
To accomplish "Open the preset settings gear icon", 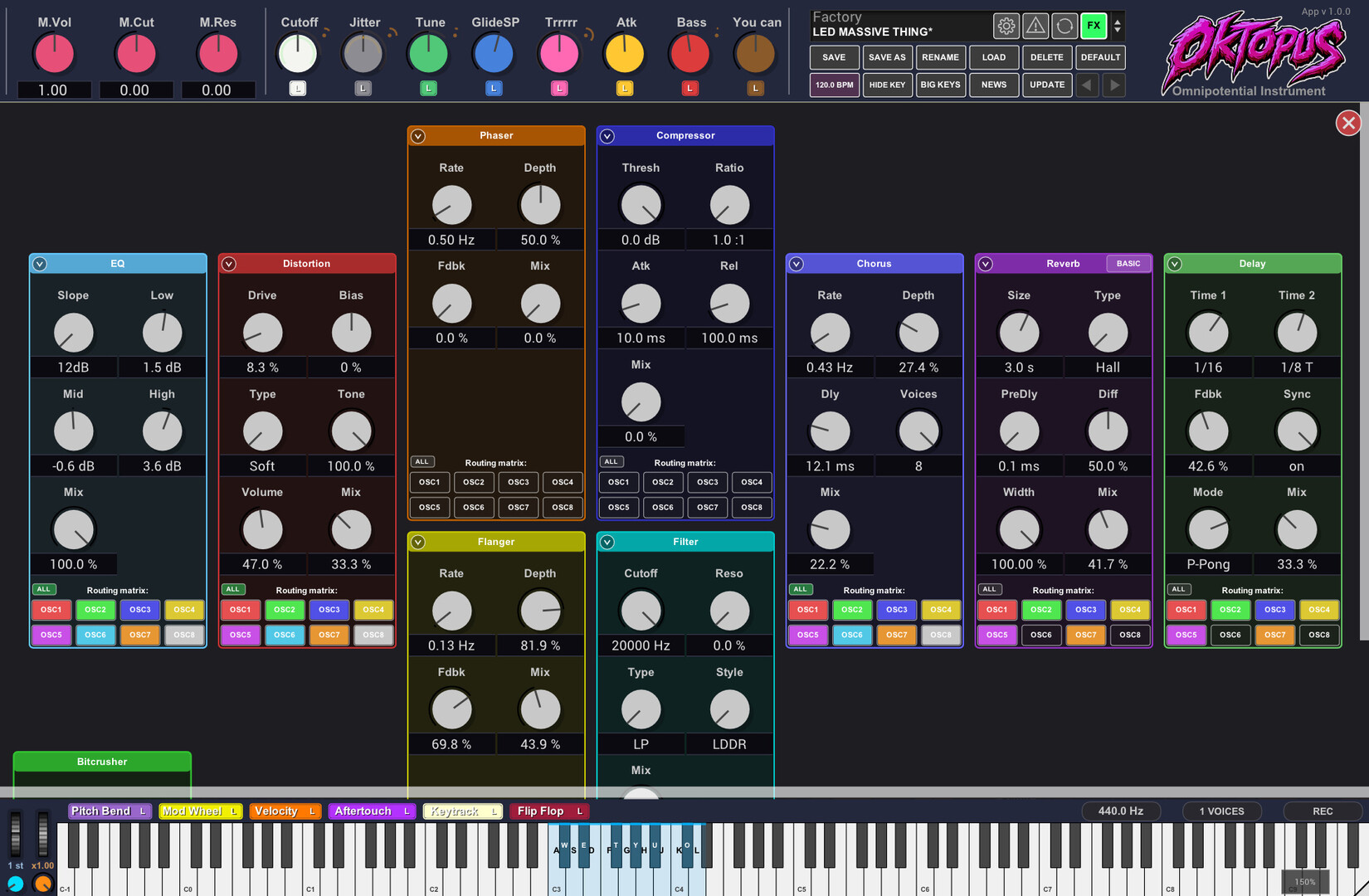I will (1006, 27).
